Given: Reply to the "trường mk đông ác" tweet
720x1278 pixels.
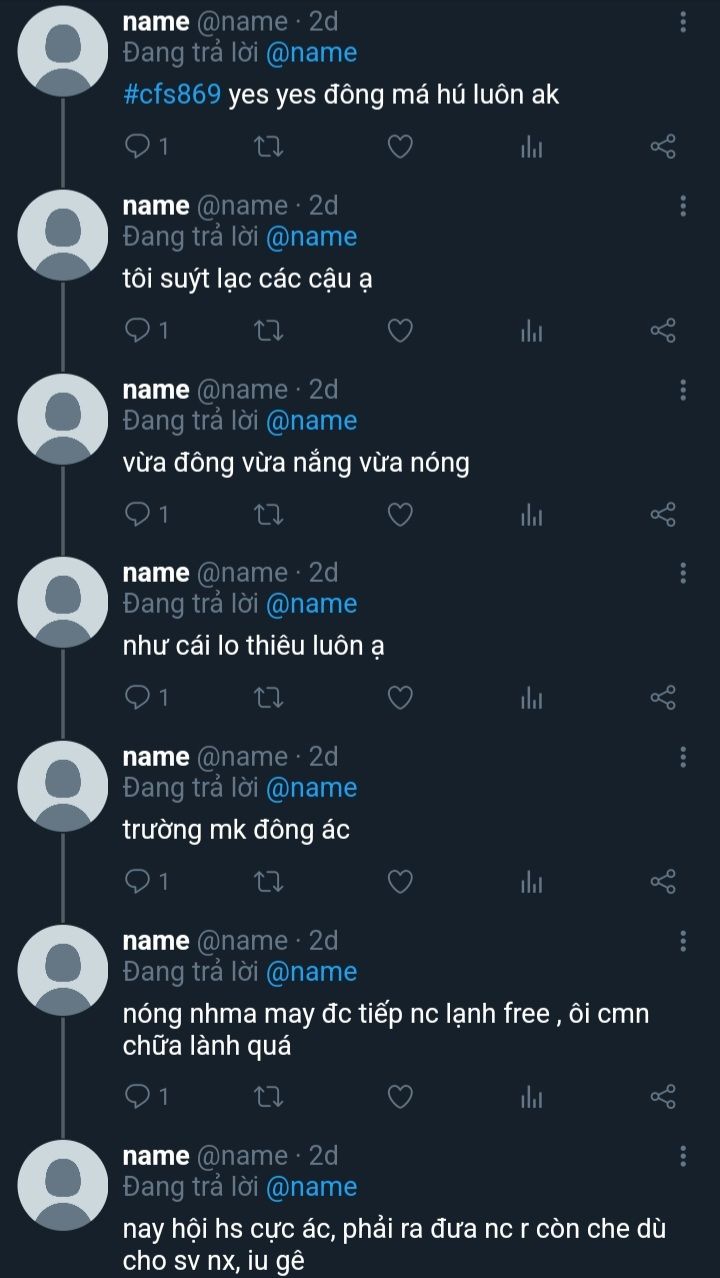Looking at the screenshot, I should [146, 882].
